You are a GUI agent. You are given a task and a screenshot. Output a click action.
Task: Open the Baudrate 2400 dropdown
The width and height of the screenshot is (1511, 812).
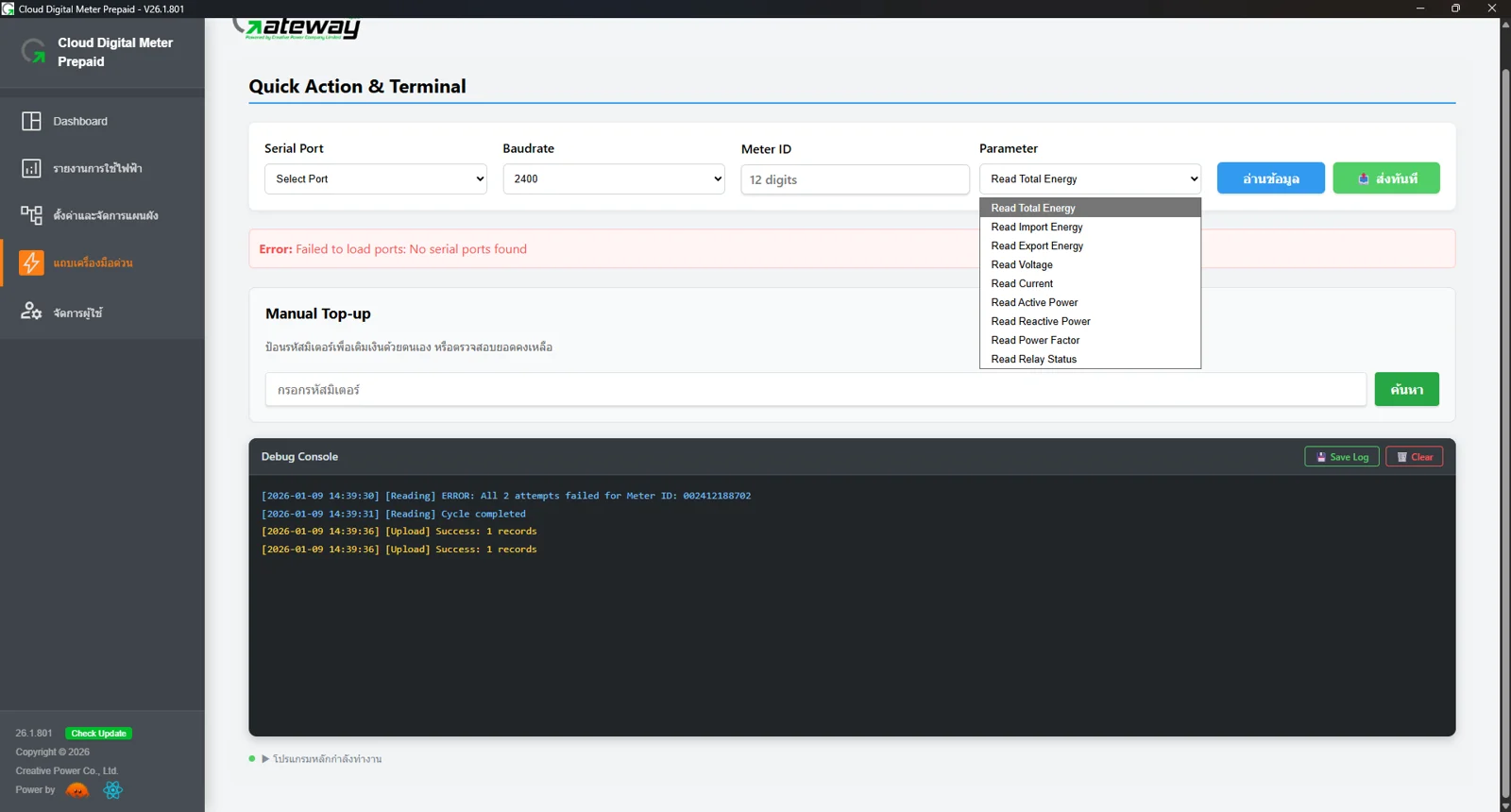[614, 178]
